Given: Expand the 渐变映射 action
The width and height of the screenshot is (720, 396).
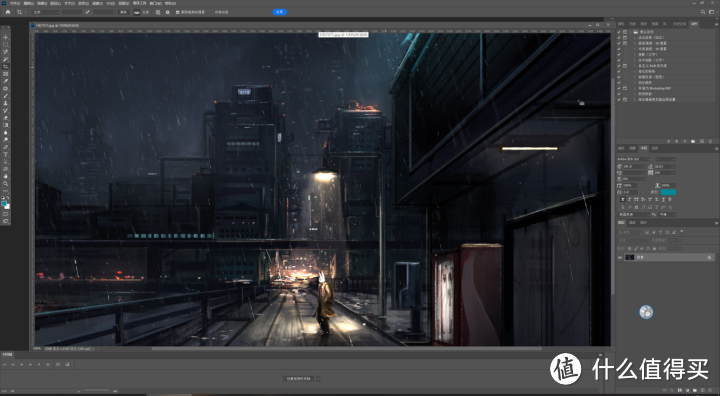Looking at the screenshot, I should (635, 94).
